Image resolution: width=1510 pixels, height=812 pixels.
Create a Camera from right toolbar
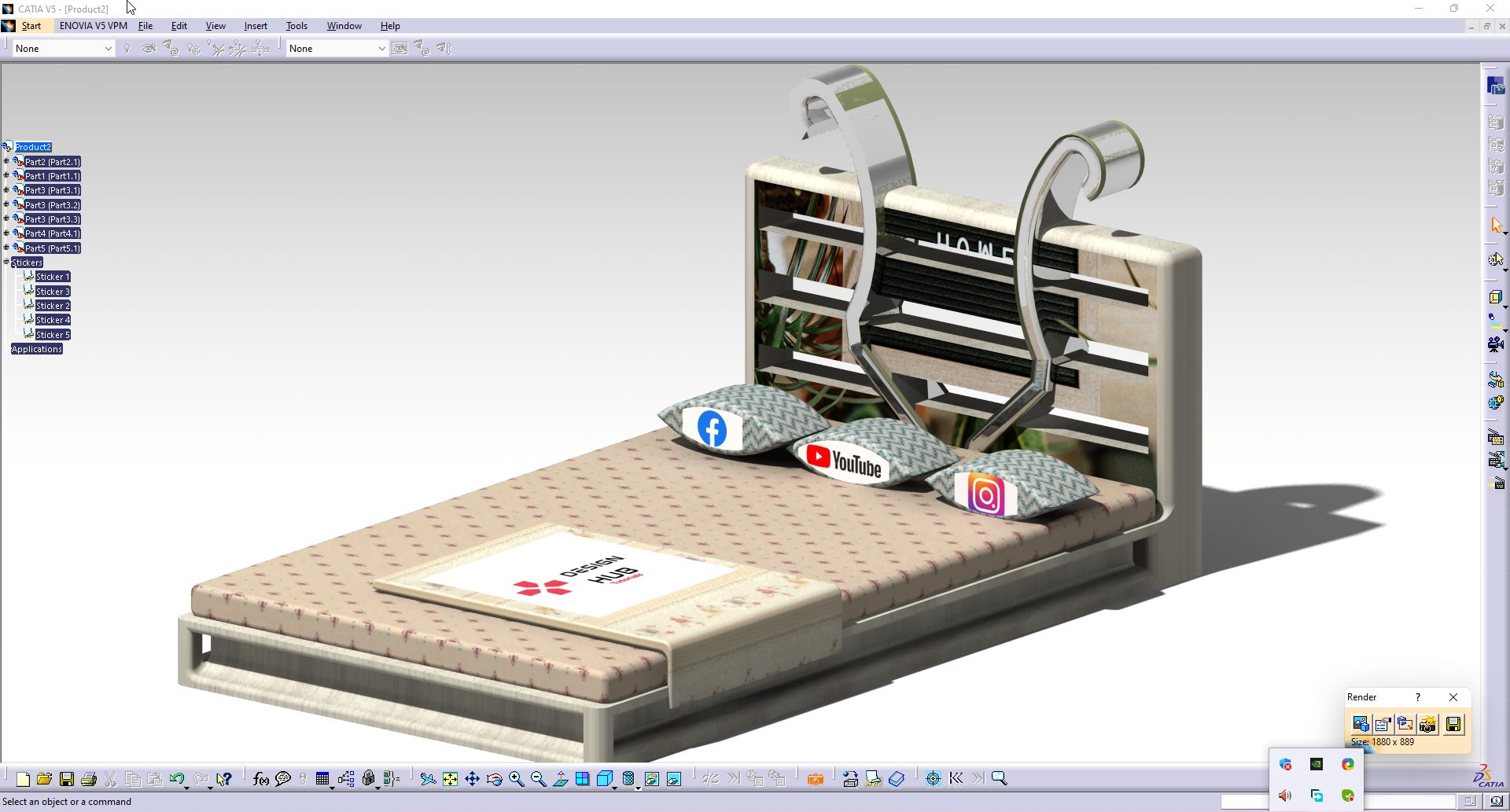tap(1496, 344)
